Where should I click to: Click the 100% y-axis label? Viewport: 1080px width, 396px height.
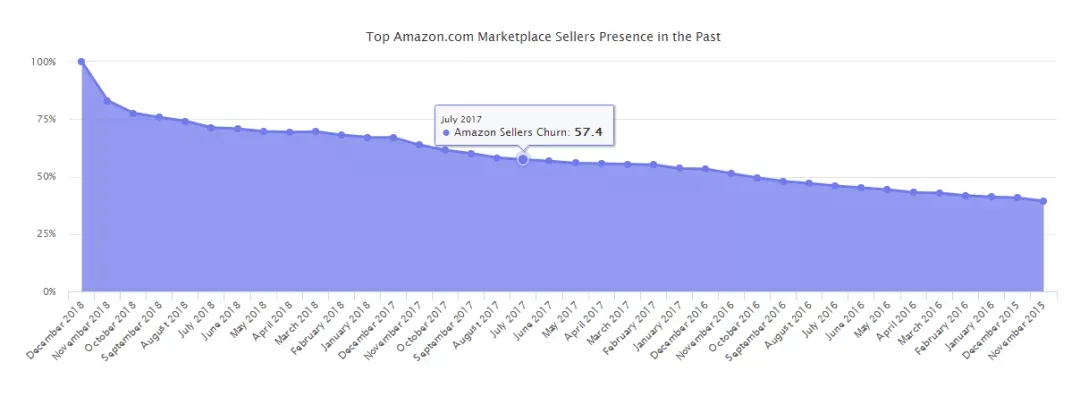pos(43,62)
